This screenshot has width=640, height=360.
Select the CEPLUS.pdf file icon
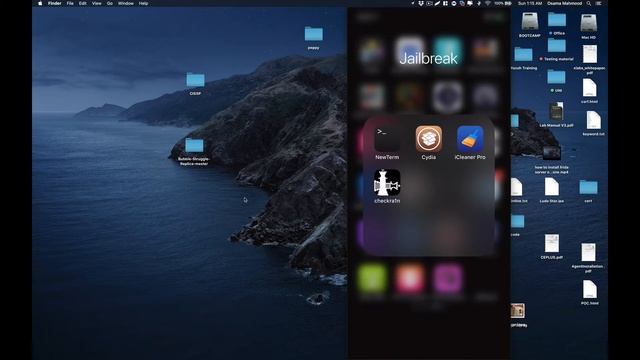[x=551, y=243]
